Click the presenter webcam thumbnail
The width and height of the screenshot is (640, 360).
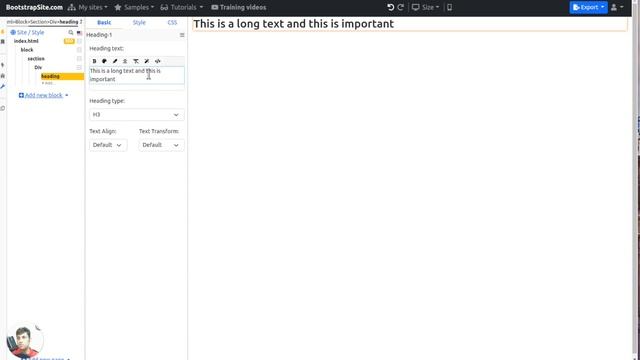[x=24, y=341]
